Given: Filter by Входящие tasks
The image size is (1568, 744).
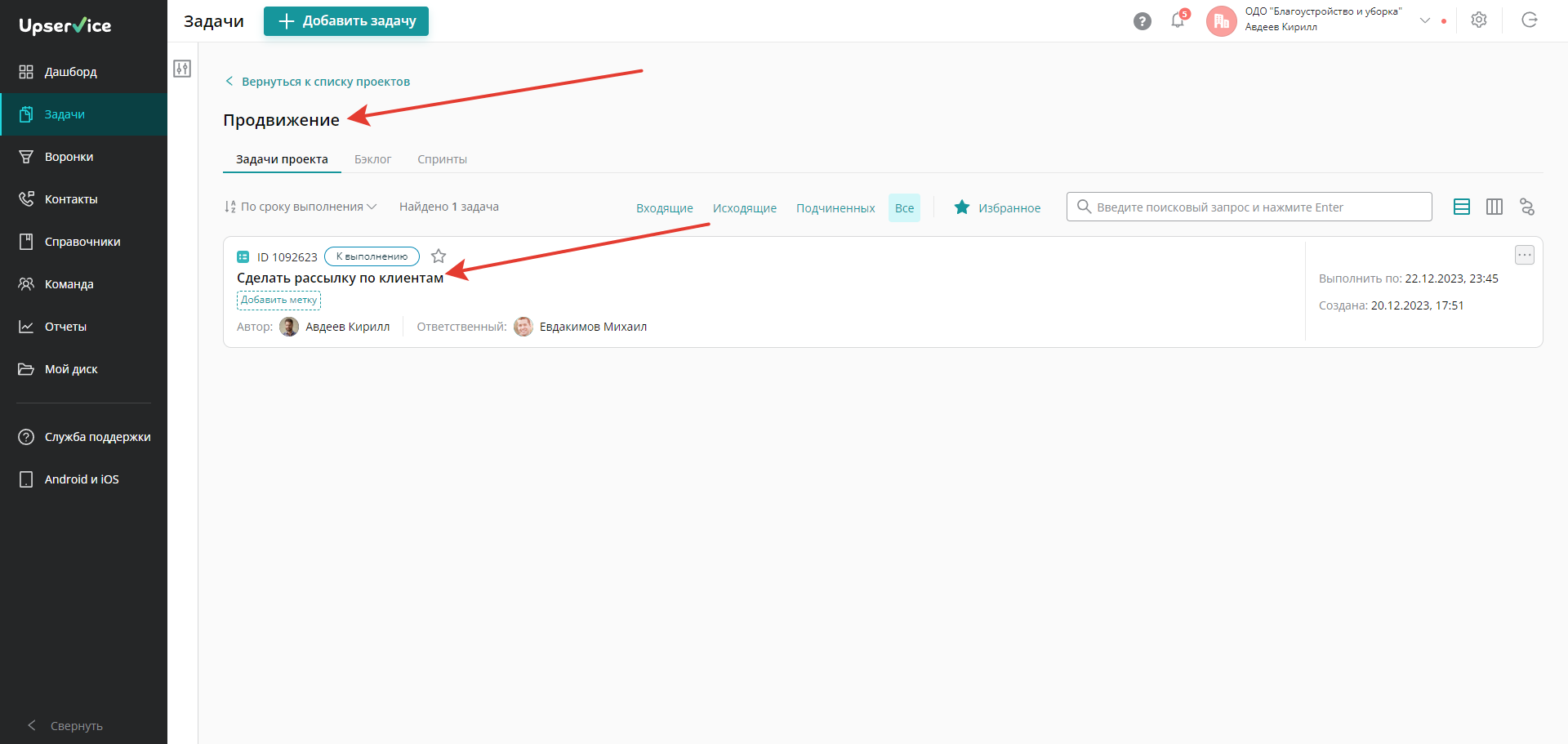Looking at the screenshot, I should [665, 208].
